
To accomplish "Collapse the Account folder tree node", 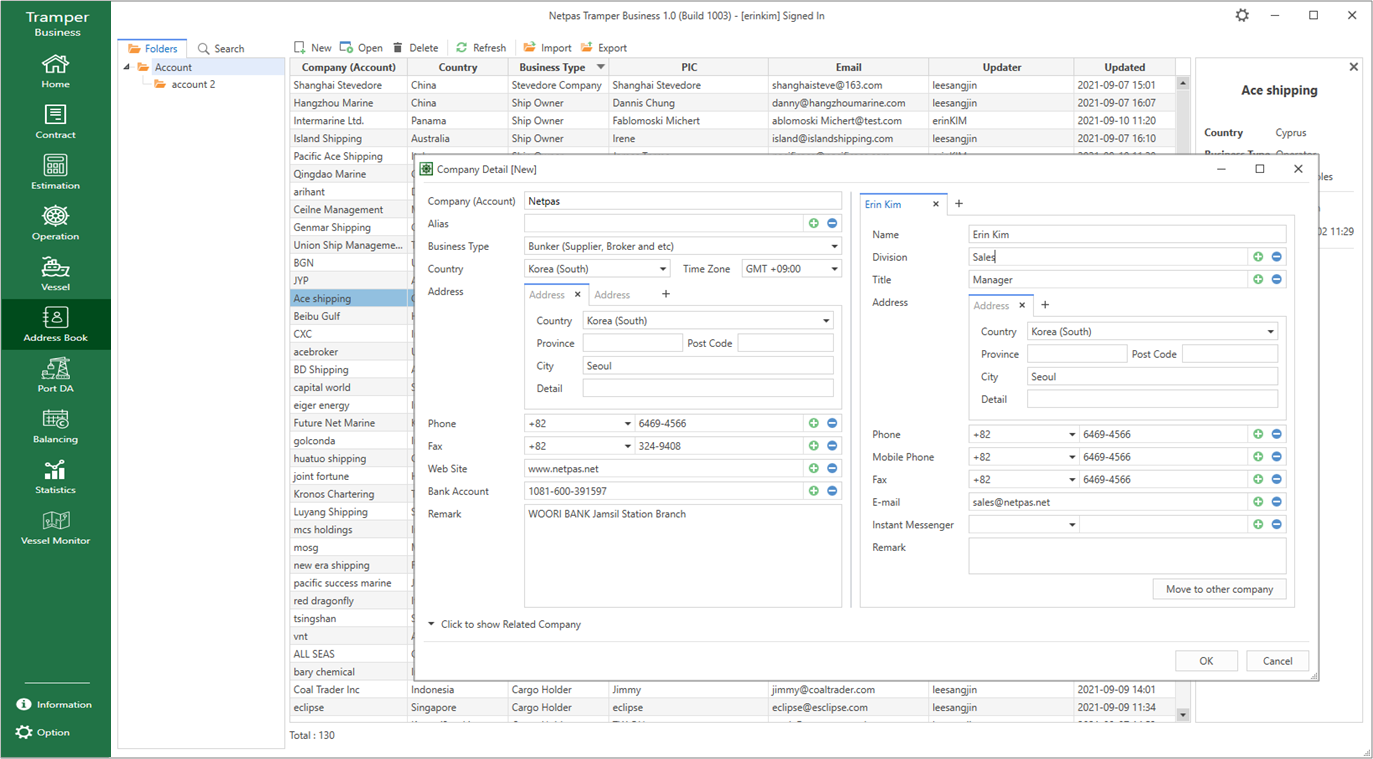I will click(127, 67).
